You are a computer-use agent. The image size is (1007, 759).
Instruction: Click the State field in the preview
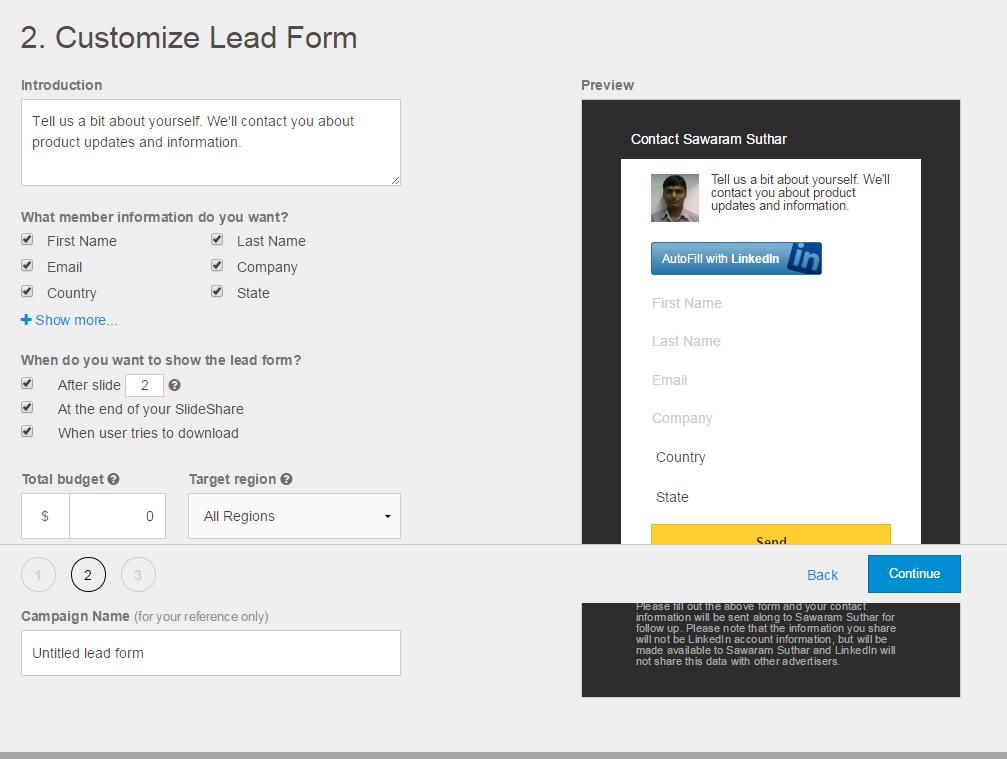771,497
